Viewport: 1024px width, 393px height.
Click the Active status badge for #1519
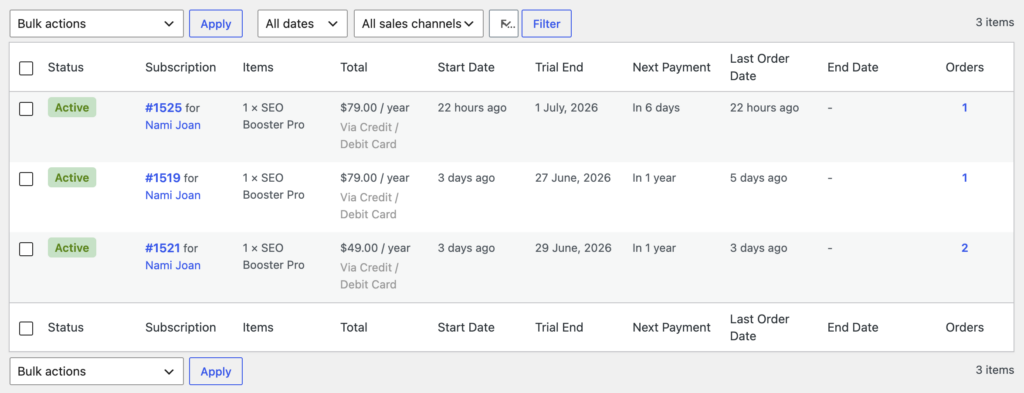[72, 178]
